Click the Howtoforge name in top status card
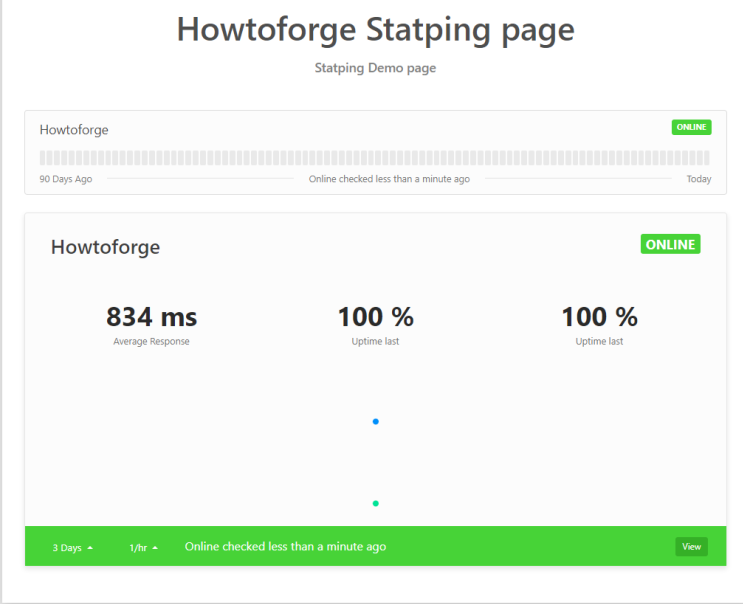Screen dimensions: 743x604 click(74, 130)
